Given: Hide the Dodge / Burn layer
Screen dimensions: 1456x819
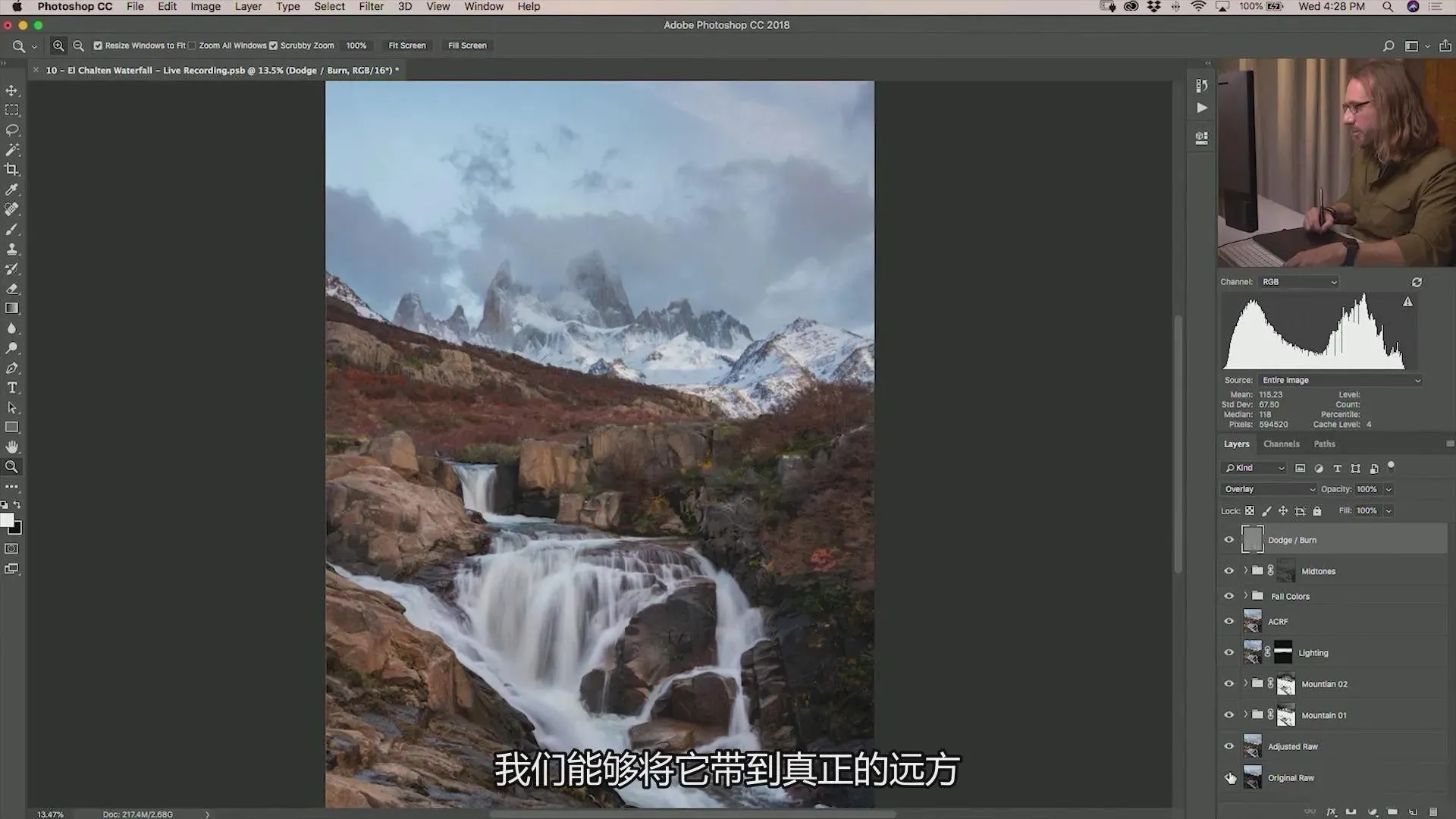Looking at the screenshot, I should coord(1228,540).
